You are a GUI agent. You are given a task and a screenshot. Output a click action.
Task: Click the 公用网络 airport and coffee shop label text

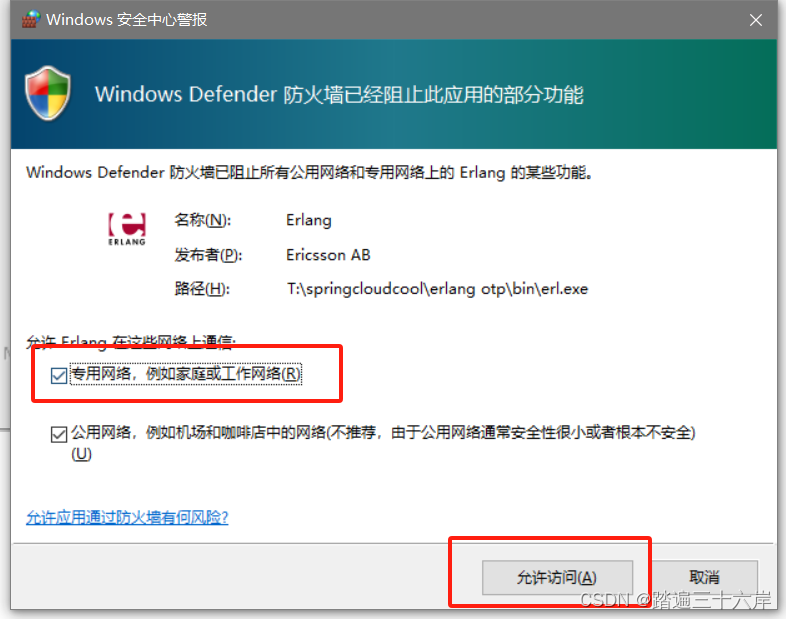click(x=383, y=432)
